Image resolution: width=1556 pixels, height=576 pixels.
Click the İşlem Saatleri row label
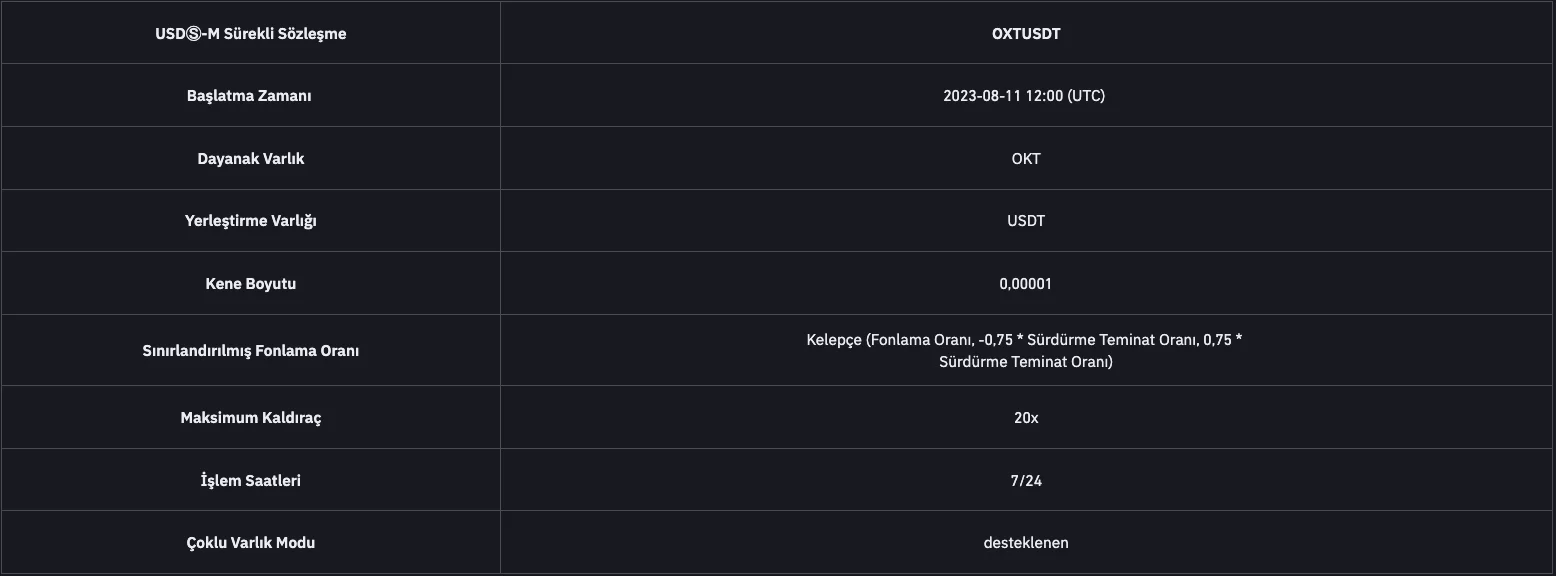[250, 481]
